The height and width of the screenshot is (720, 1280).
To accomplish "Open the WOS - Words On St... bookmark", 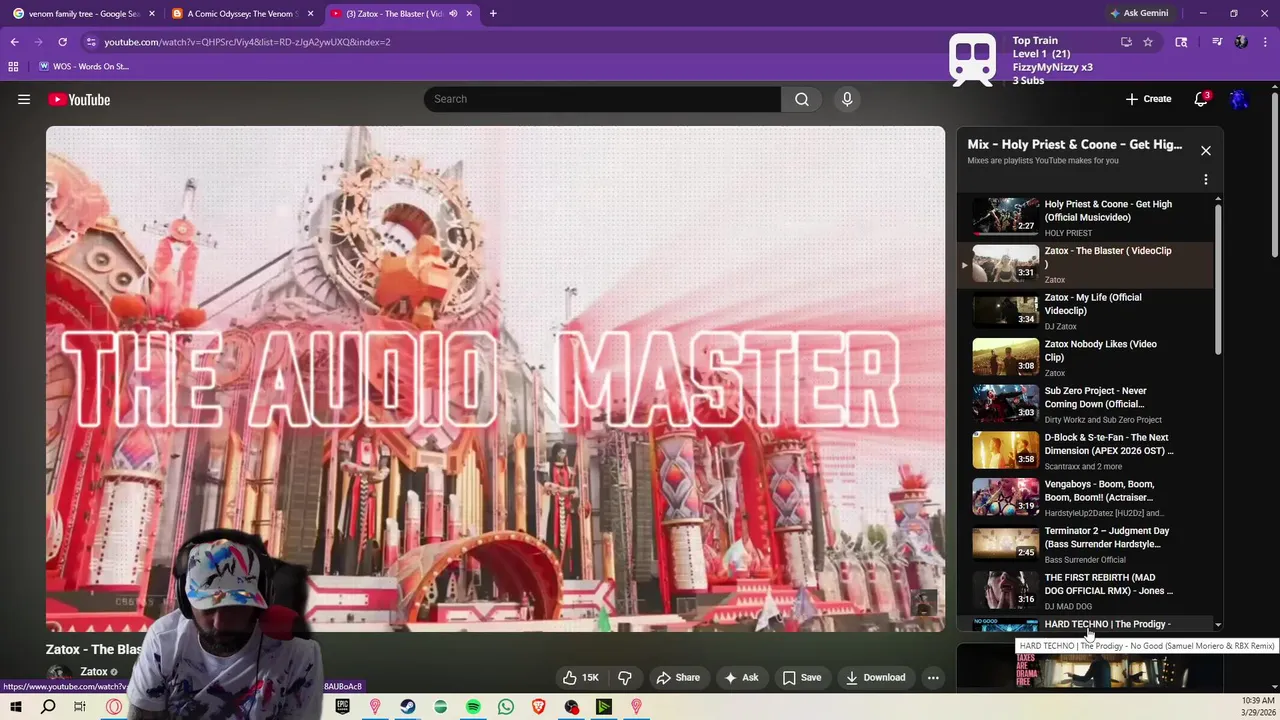I will tap(84, 66).
